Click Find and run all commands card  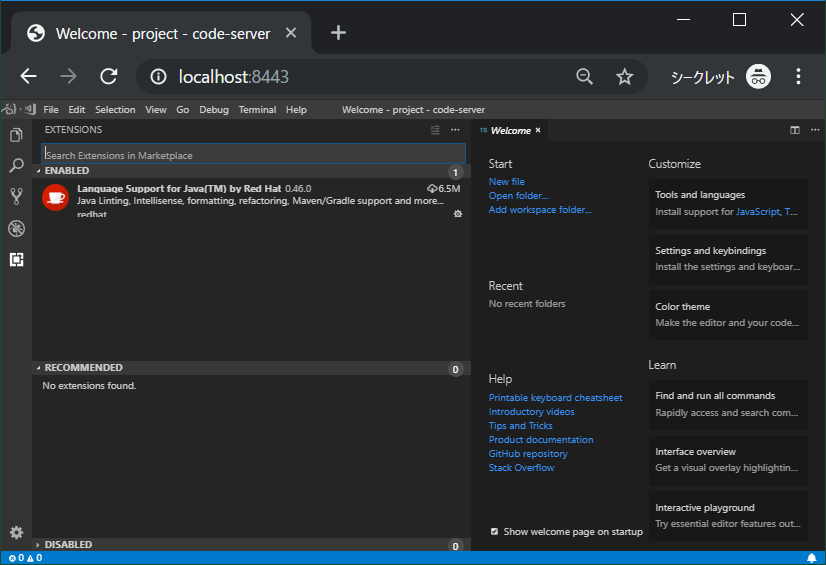[x=728, y=404]
